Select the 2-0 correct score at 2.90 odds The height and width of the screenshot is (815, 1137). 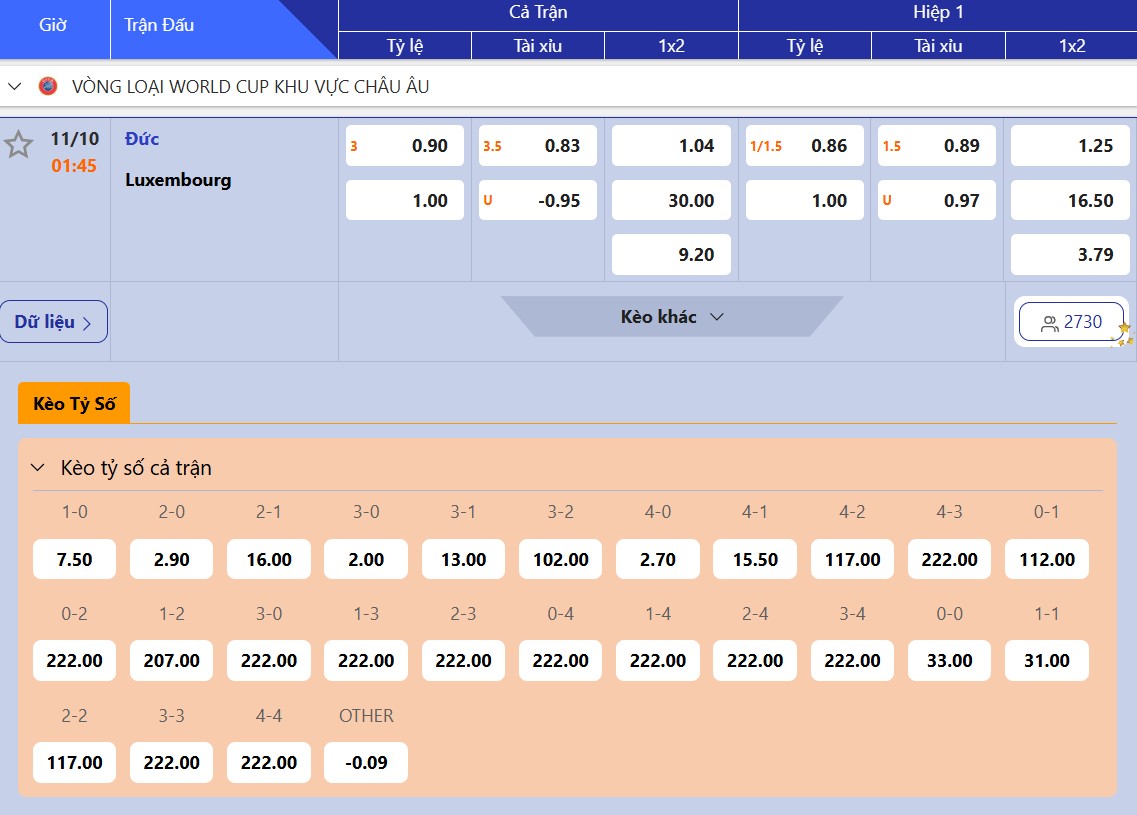tap(171, 559)
